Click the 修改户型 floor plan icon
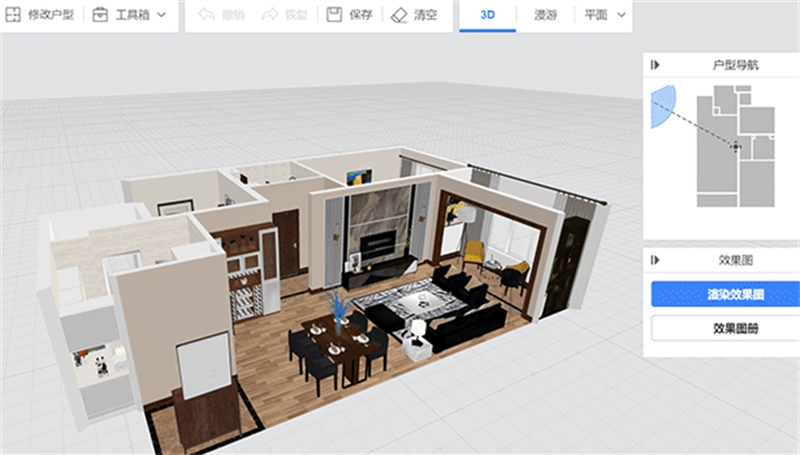The image size is (800, 455). pyautogui.click(x=13, y=14)
